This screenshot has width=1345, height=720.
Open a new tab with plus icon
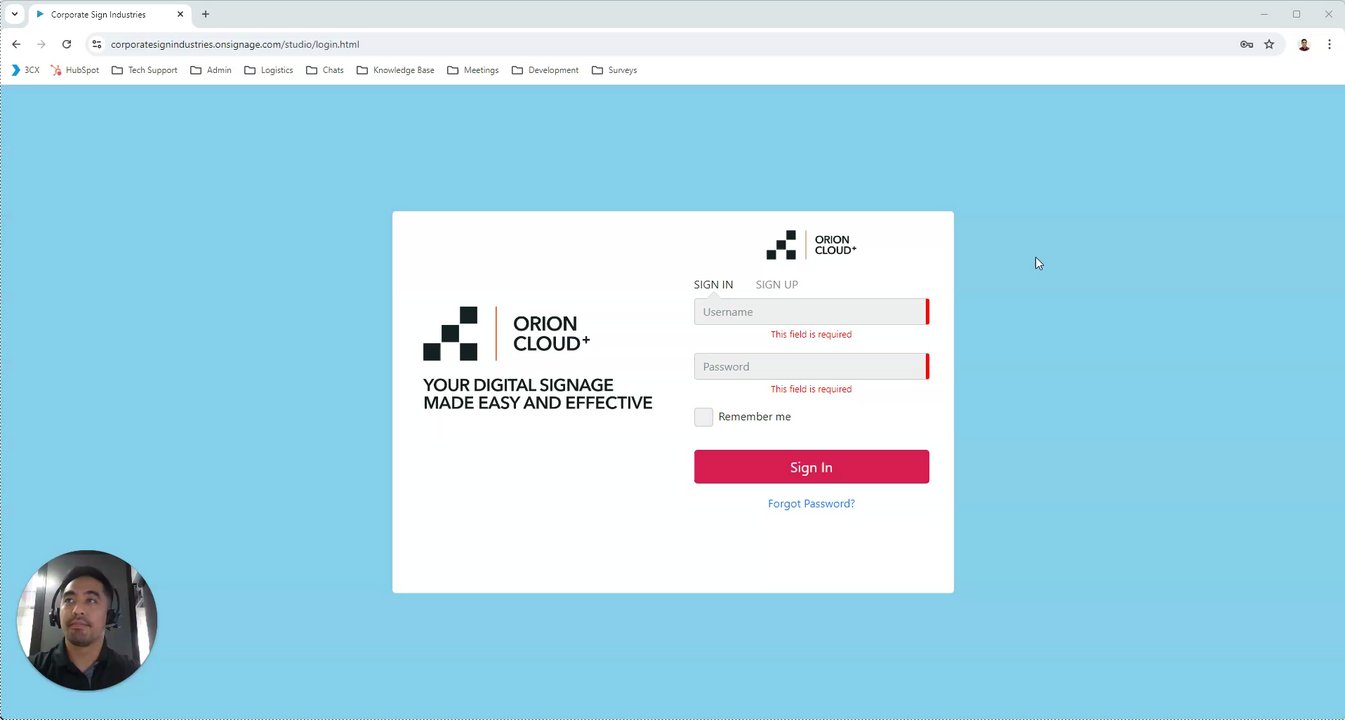pyautogui.click(x=205, y=14)
